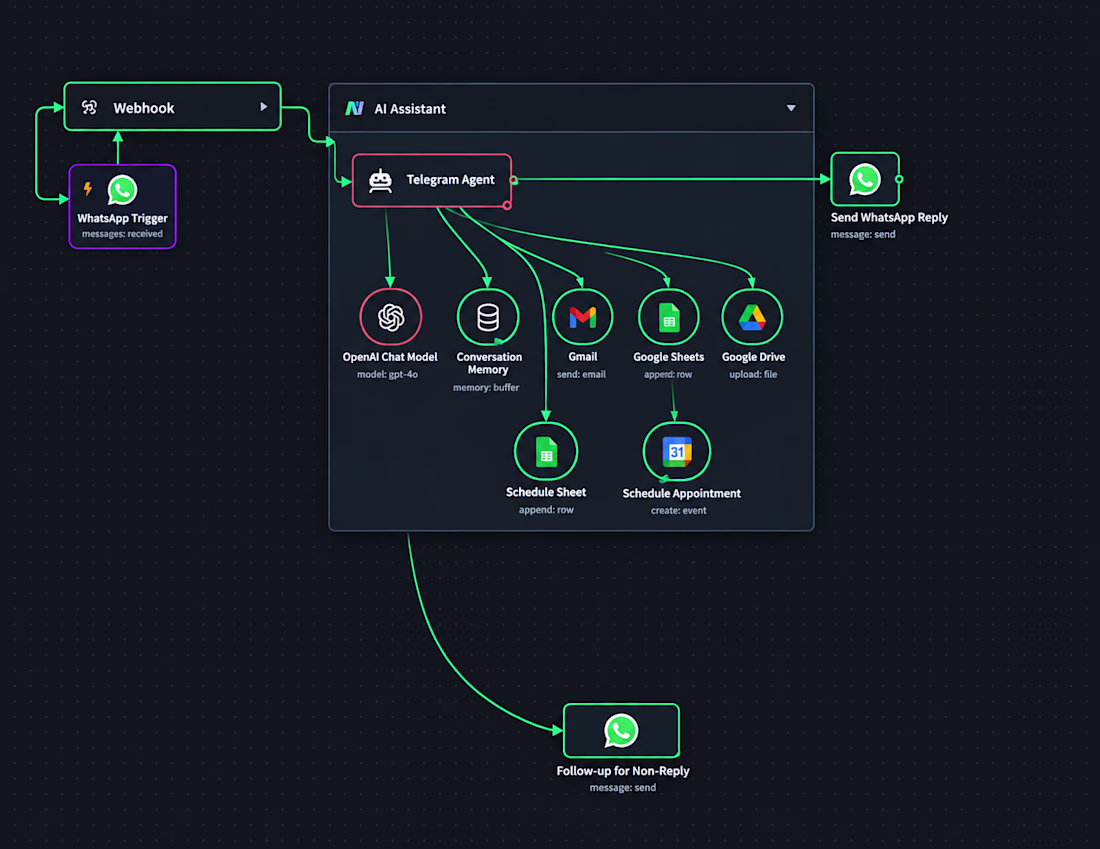Image resolution: width=1100 pixels, height=849 pixels.
Task: Click the AI Assistant title text
Action: pos(410,109)
